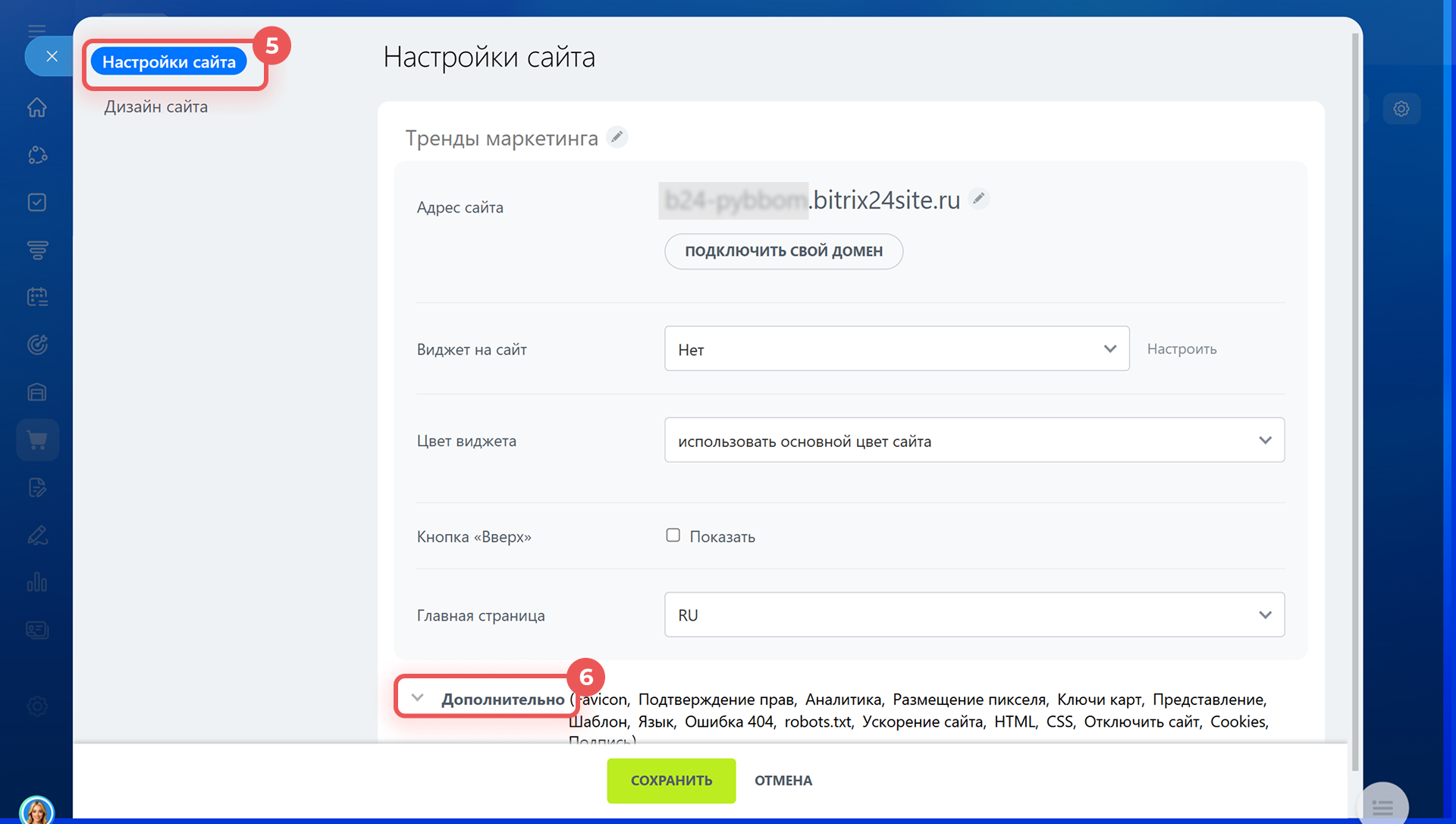Click the calendar icon in the left sidebar
The image size is (1456, 824).
[37, 297]
